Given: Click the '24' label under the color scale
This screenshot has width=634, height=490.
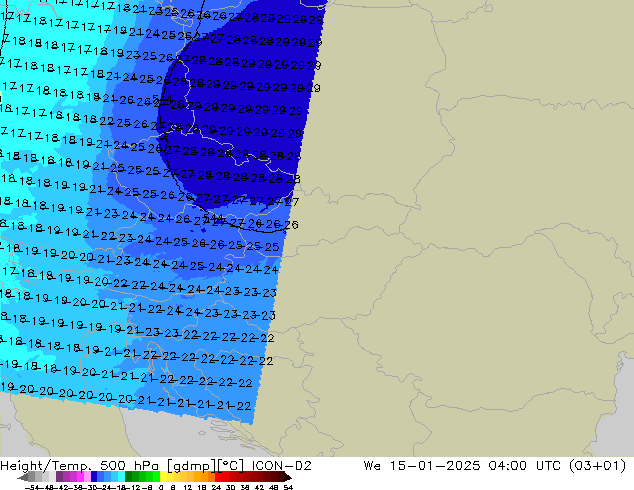Looking at the screenshot, I should 216,487.
